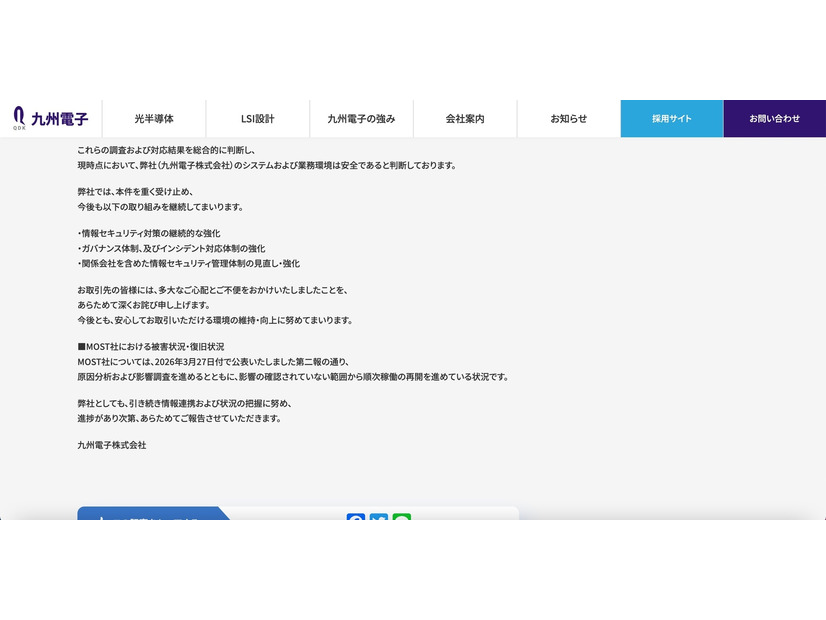Switch to the 会社案内 section
This screenshot has height=620, width=826.
464,118
